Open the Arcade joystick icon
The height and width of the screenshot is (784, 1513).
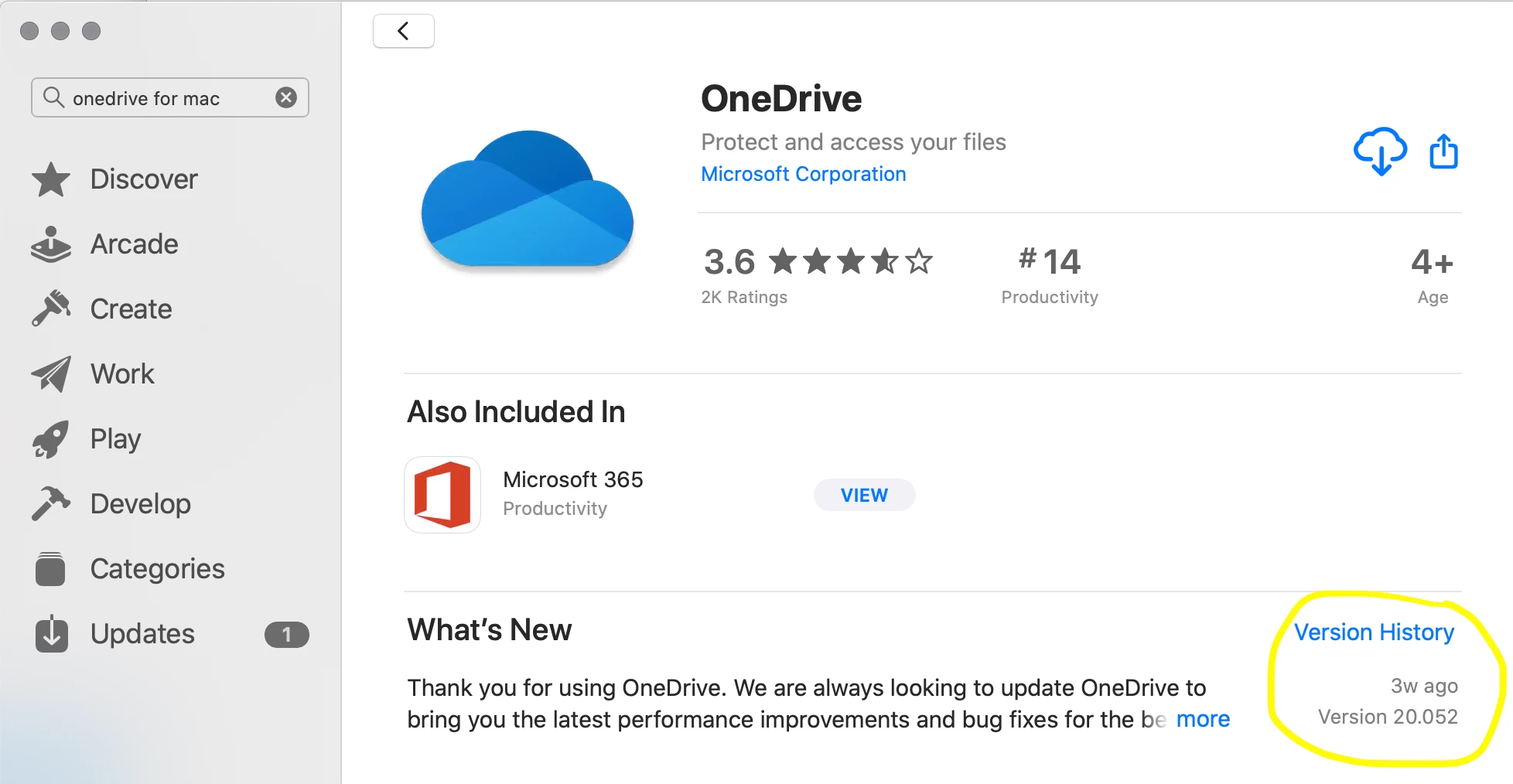[x=51, y=244]
